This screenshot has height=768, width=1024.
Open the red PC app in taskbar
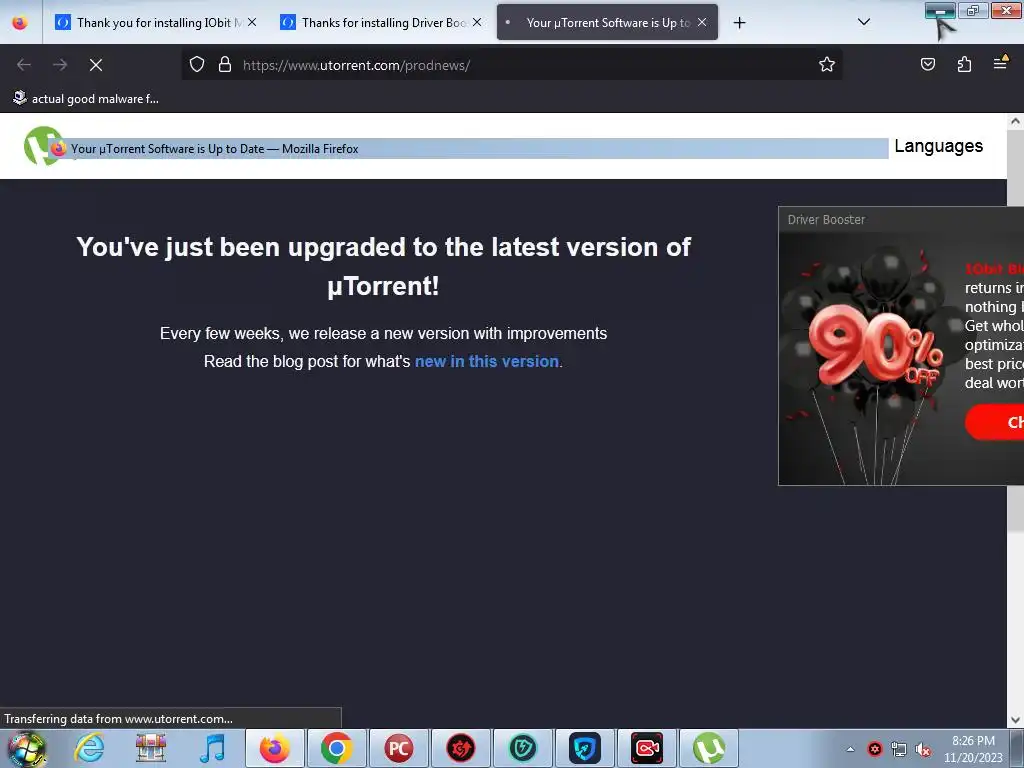398,748
